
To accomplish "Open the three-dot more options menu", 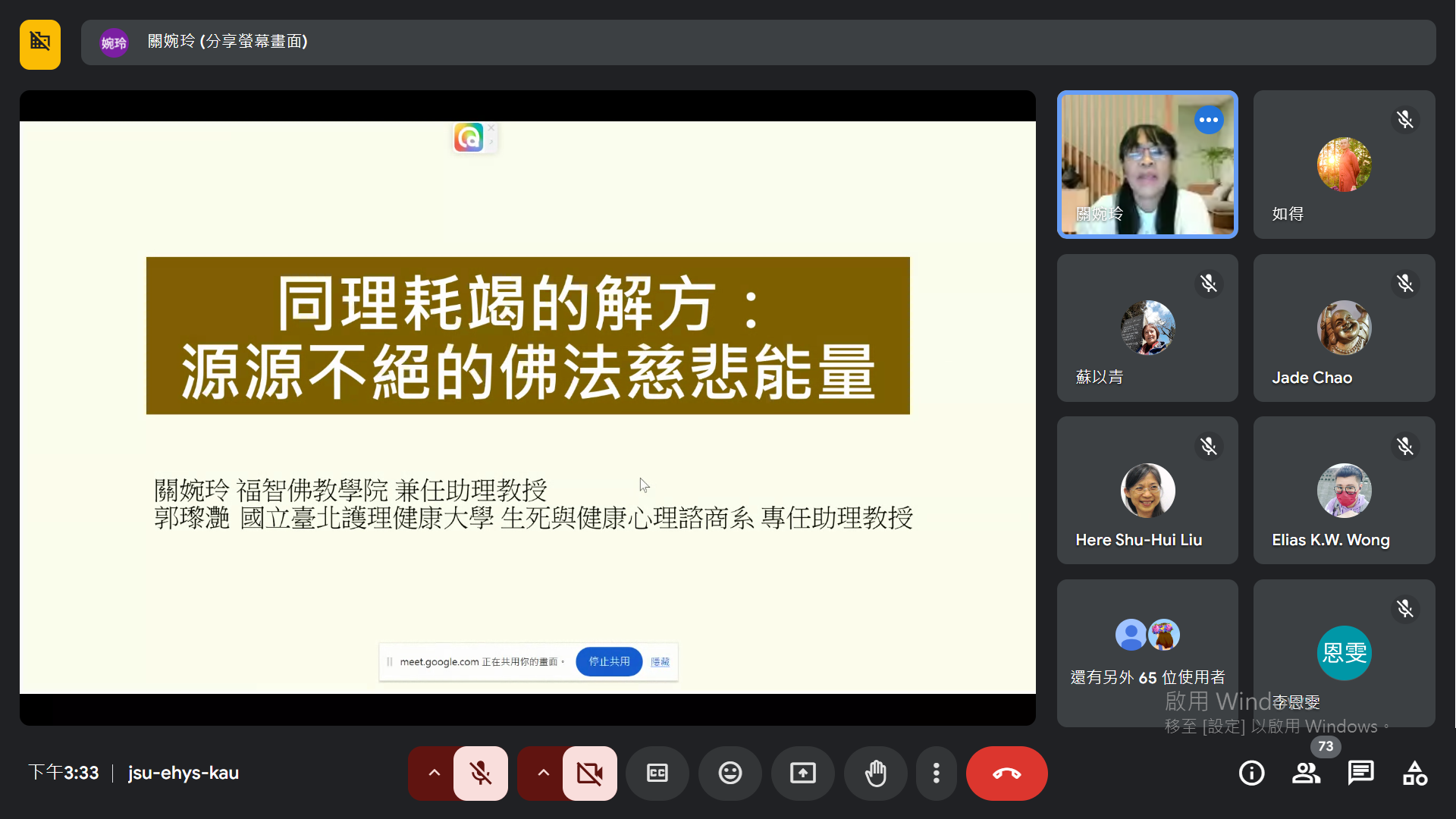I will point(936,773).
